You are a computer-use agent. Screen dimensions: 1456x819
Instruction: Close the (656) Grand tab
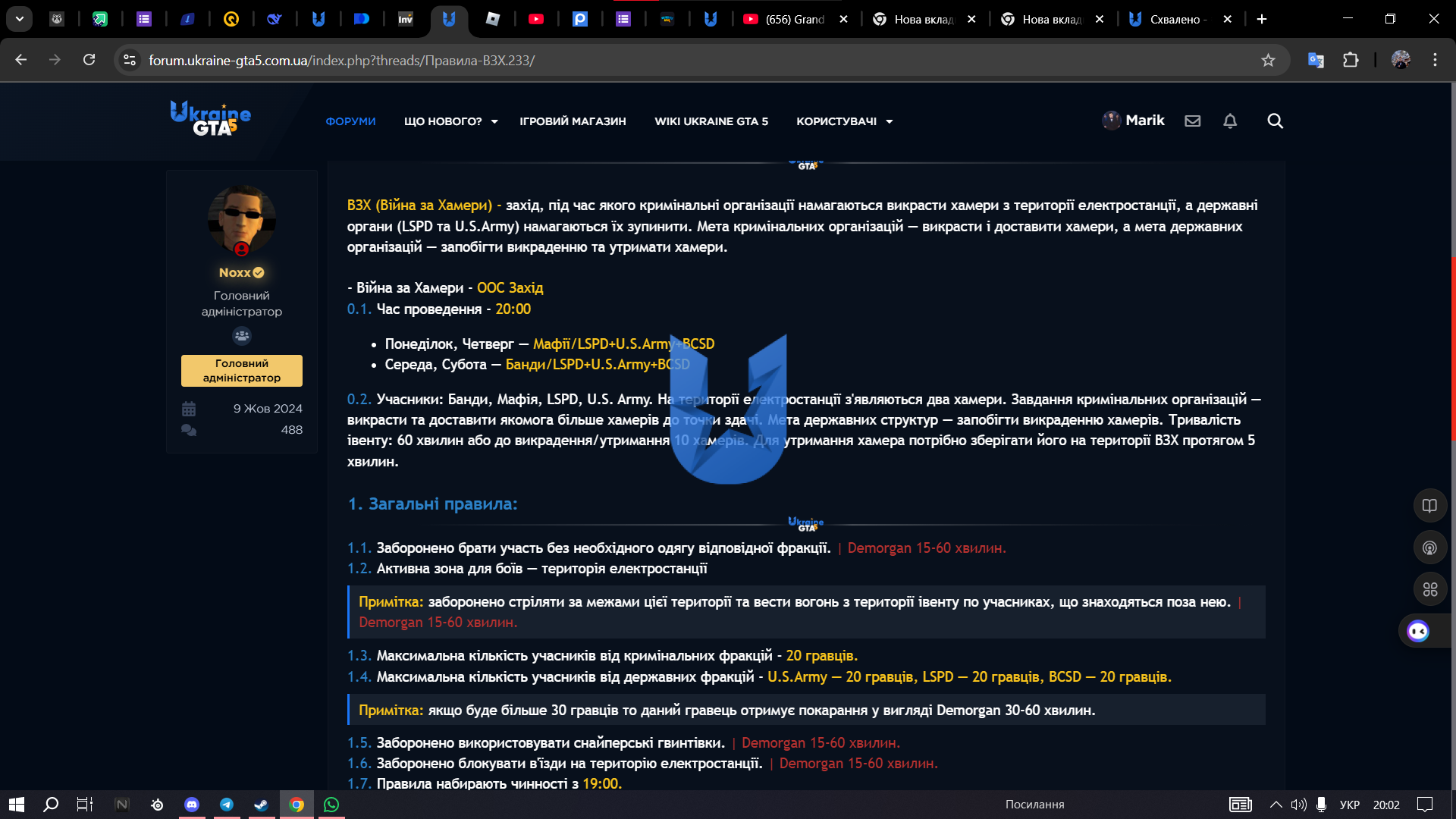click(x=843, y=20)
